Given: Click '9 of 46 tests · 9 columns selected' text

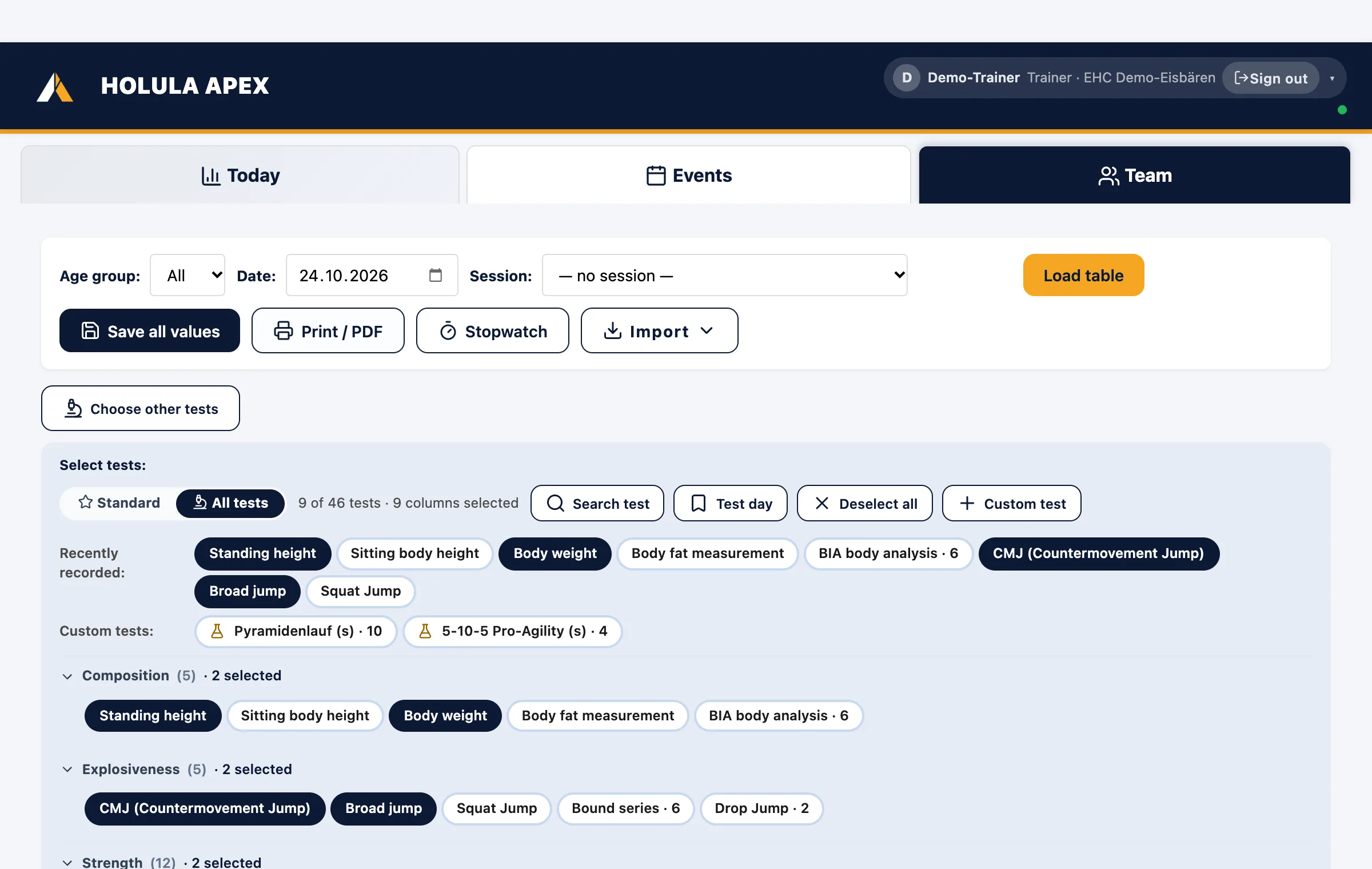Looking at the screenshot, I should pyautogui.click(x=408, y=503).
